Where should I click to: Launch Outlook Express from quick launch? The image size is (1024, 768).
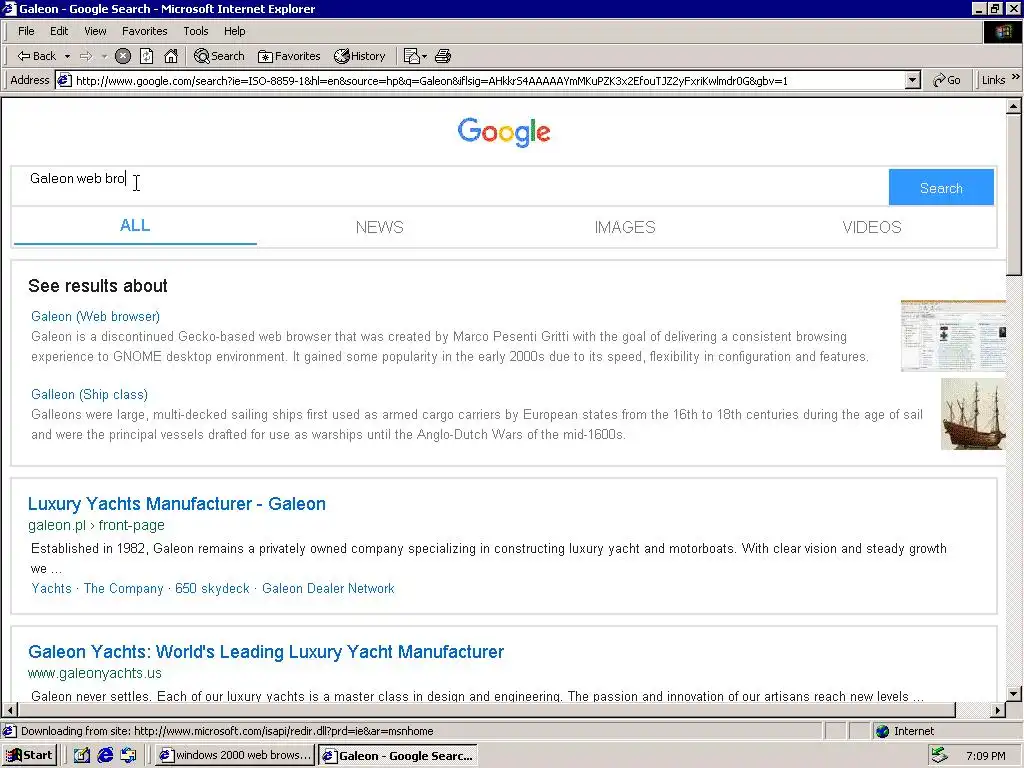coord(129,756)
